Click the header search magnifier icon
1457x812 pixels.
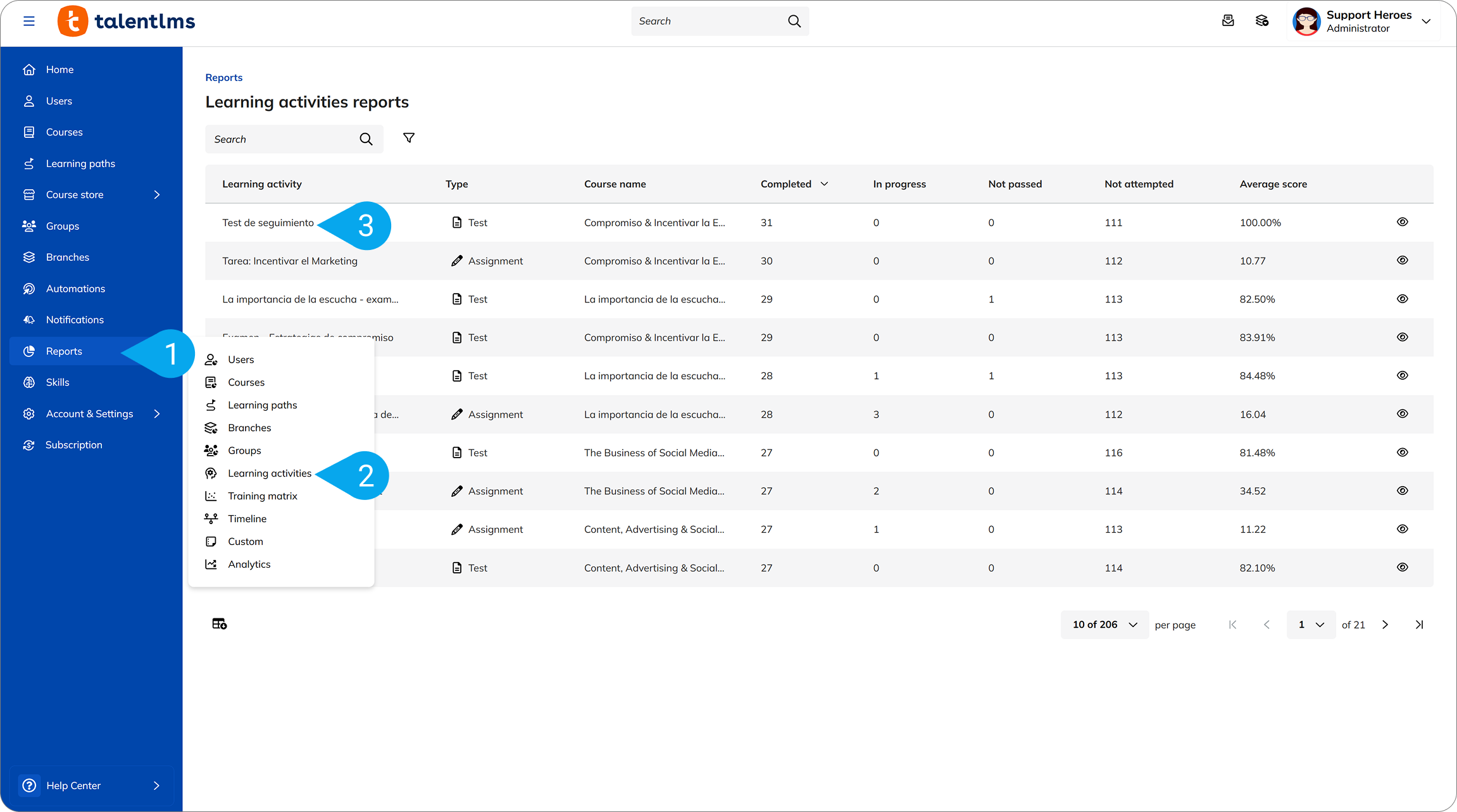794,21
